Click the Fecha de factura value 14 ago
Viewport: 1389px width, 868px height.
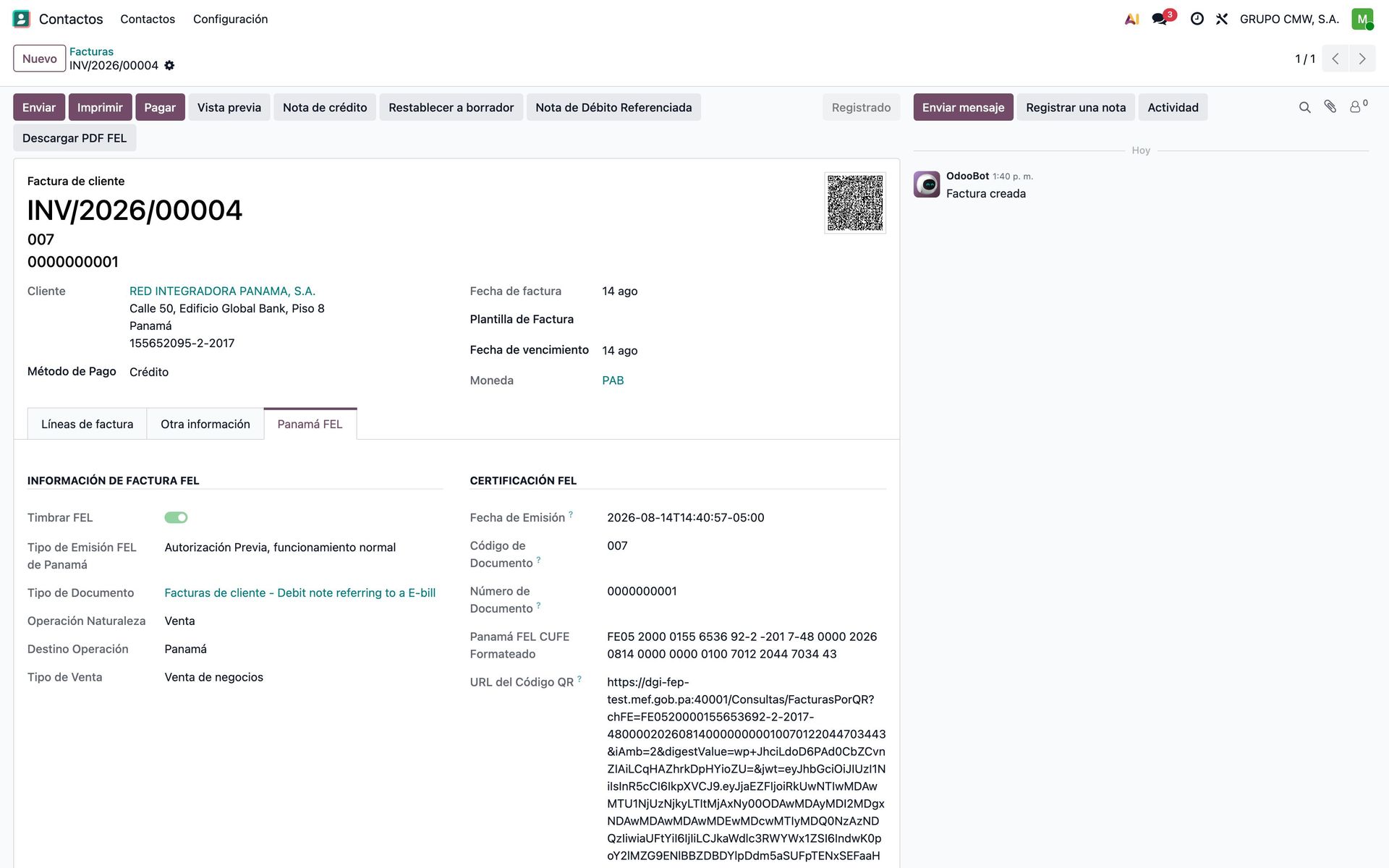click(620, 291)
